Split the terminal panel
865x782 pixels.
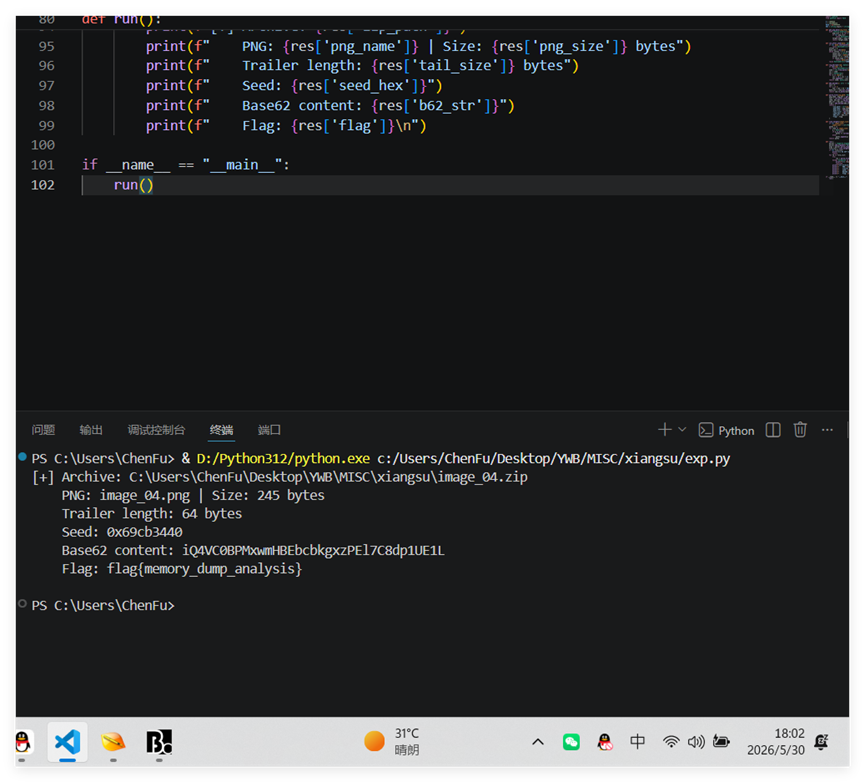click(773, 430)
